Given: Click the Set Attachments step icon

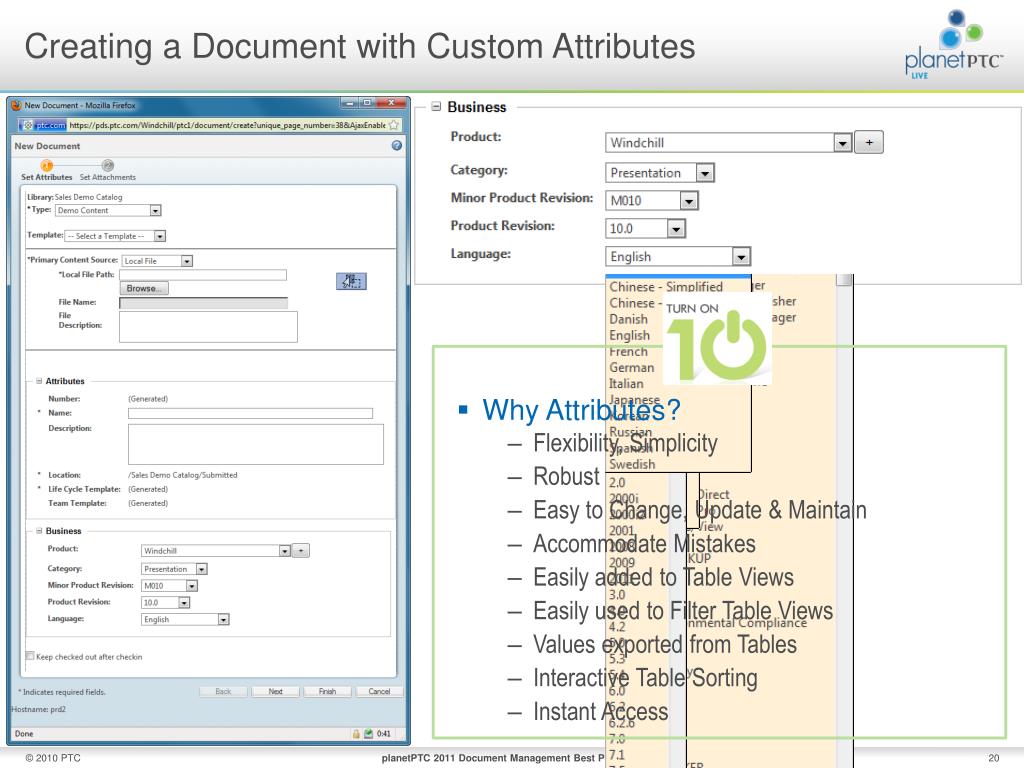Looking at the screenshot, I should [108, 166].
